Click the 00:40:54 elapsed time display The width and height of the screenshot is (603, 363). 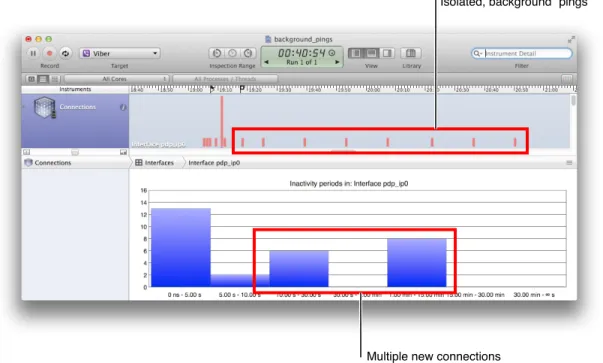tap(302, 53)
